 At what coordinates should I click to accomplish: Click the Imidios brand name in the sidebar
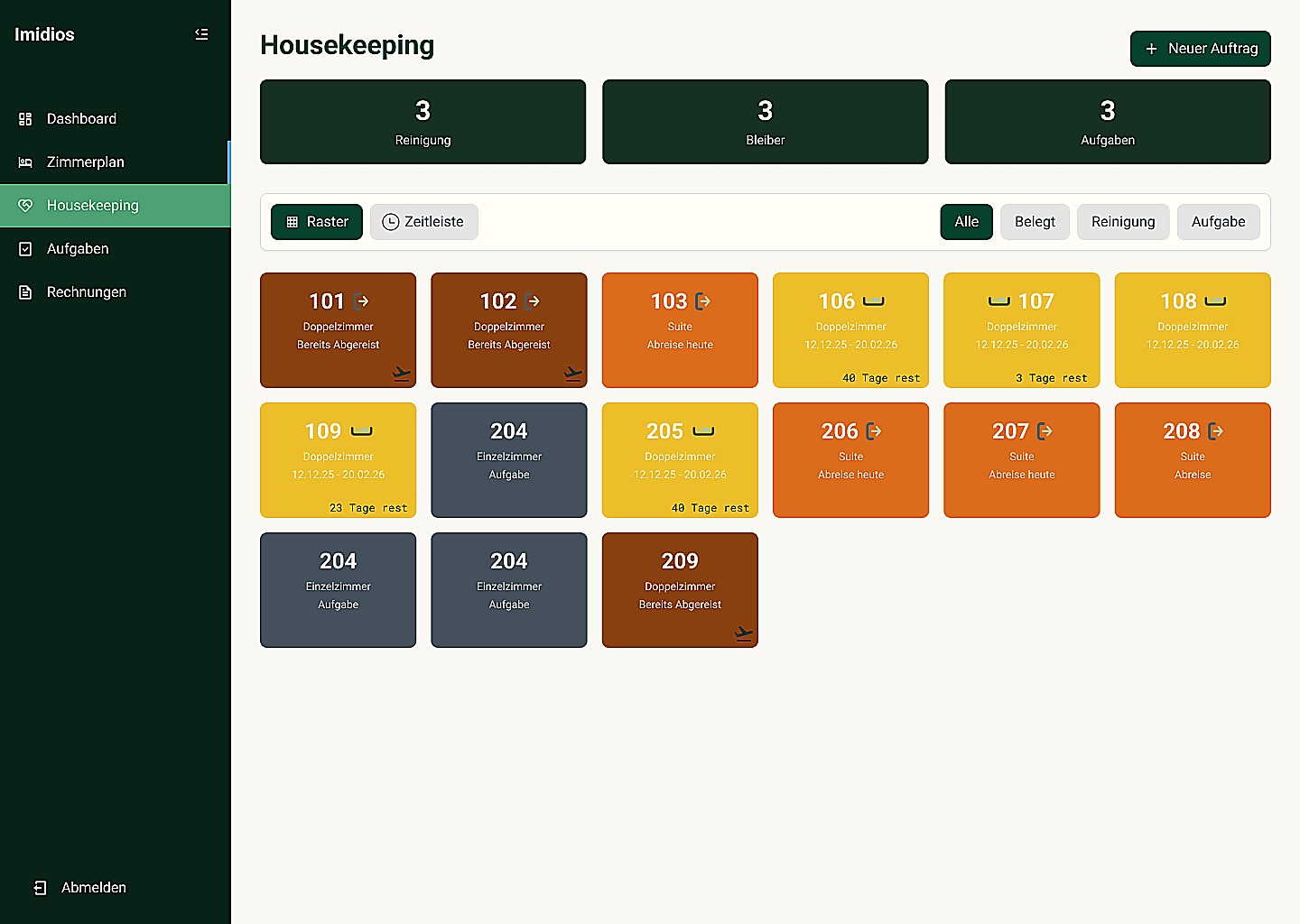pyautogui.click(x=44, y=34)
